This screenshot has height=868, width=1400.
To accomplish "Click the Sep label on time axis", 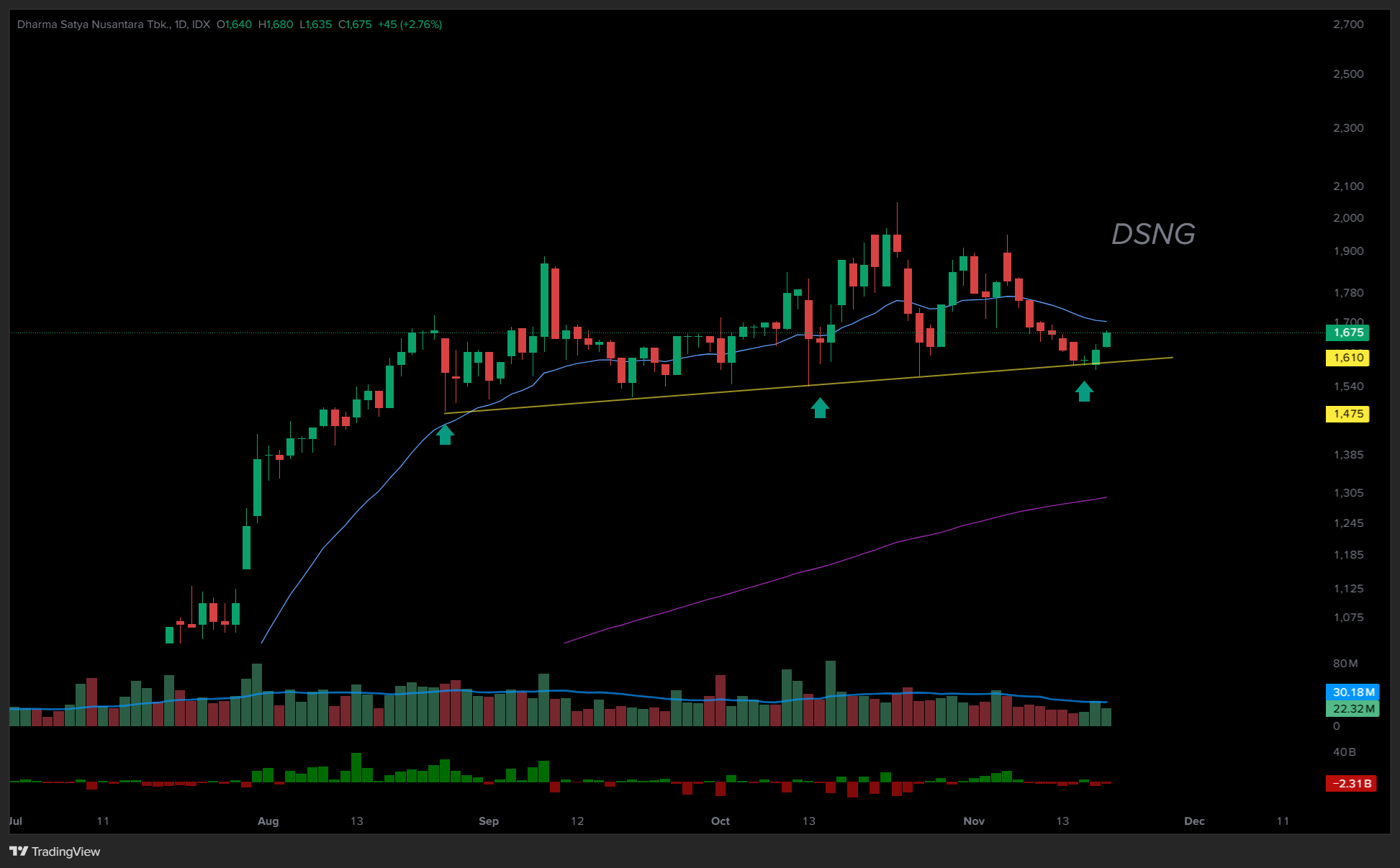I will point(489,821).
